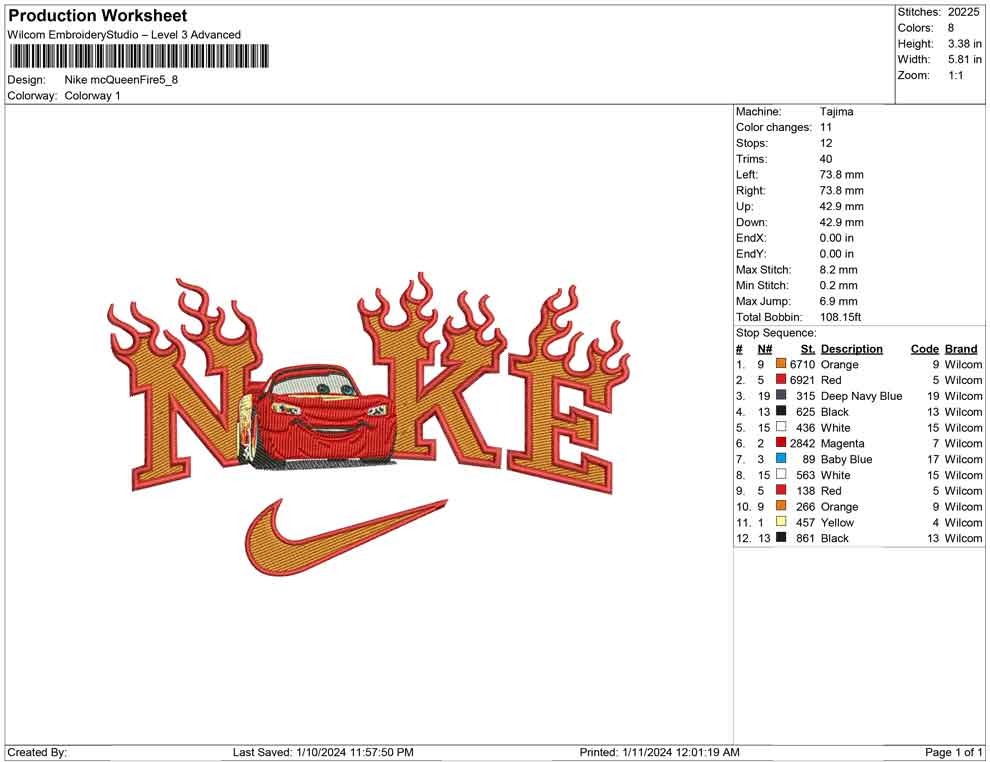This screenshot has height=762, width=990.
Task: Click the Total Bobbin value 108.15ft
Action: point(840,317)
